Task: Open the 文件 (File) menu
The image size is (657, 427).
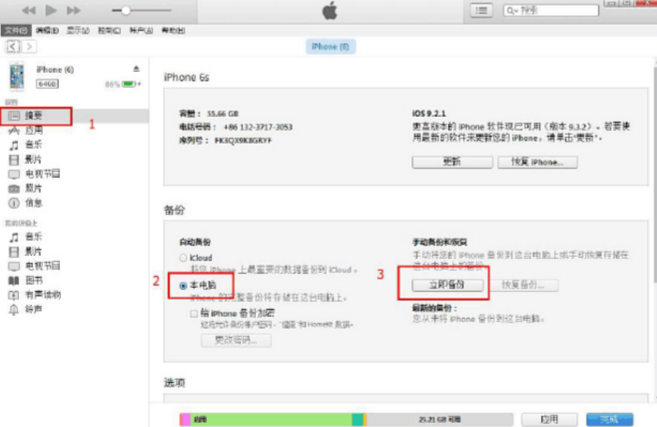Action: tap(12, 32)
